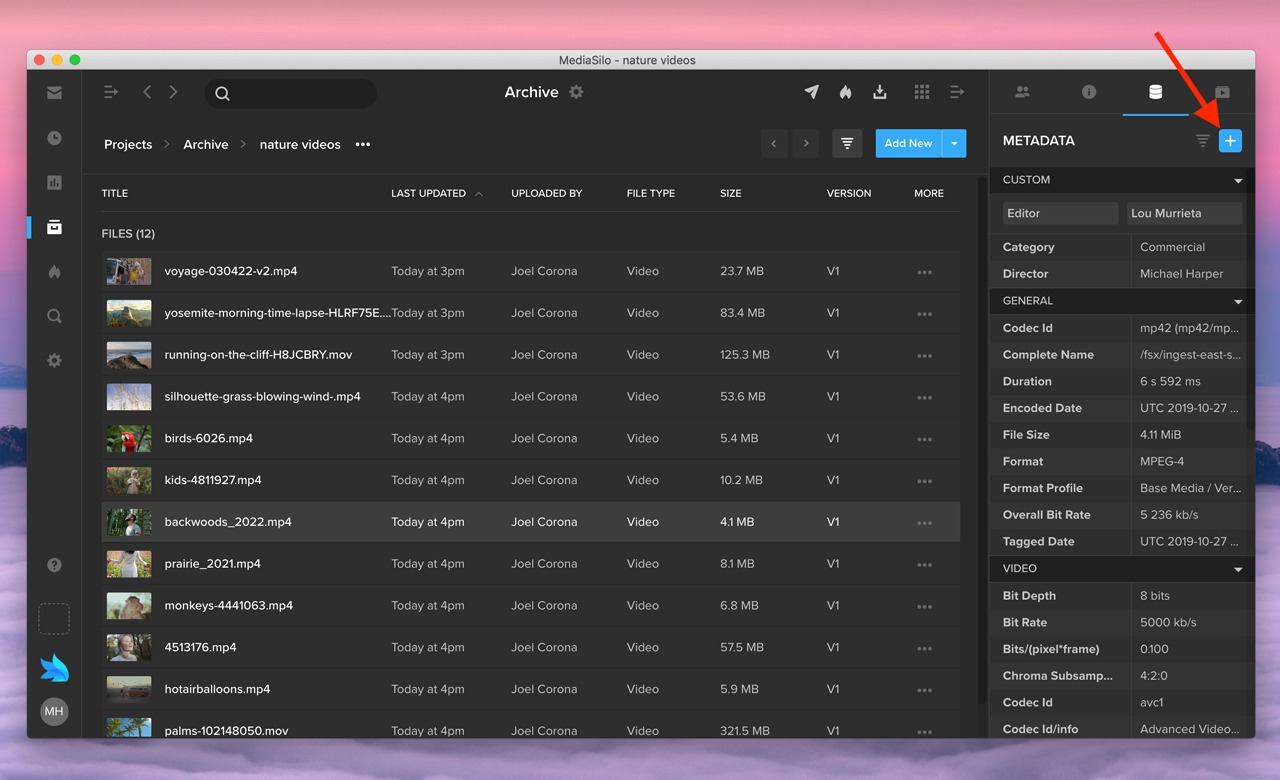
Task: Select the birds-6026.mp4 thumbnail
Action: (129, 438)
